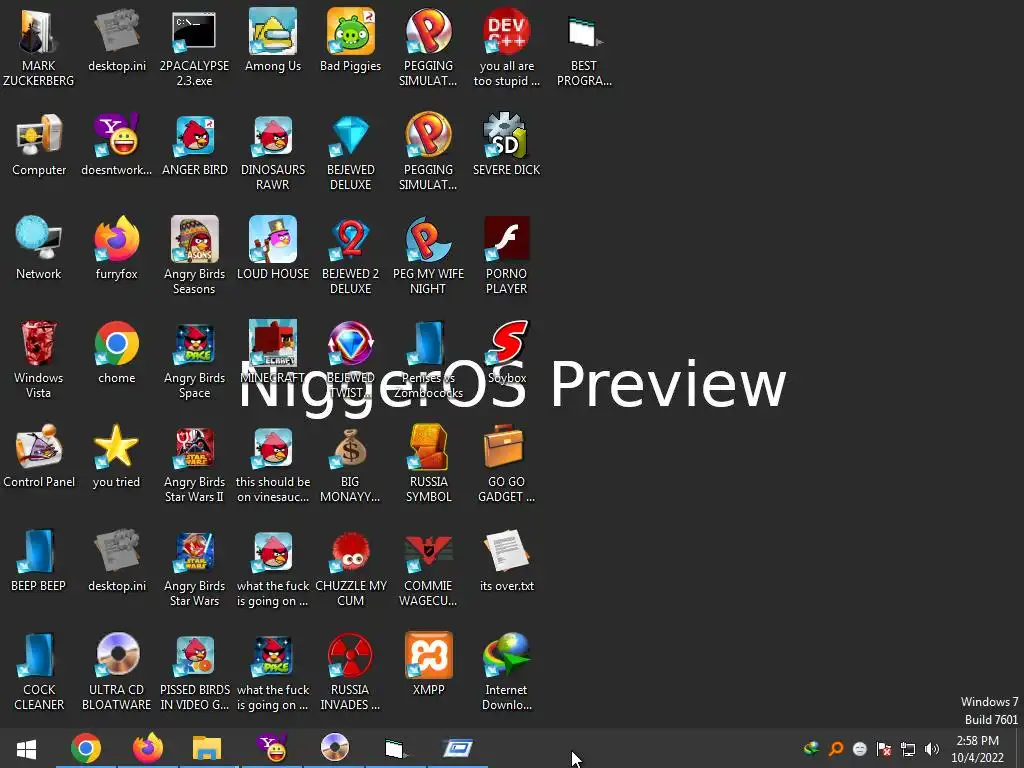Open File Explorer from the taskbar
The width and height of the screenshot is (1024, 768).
click(x=207, y=749)
